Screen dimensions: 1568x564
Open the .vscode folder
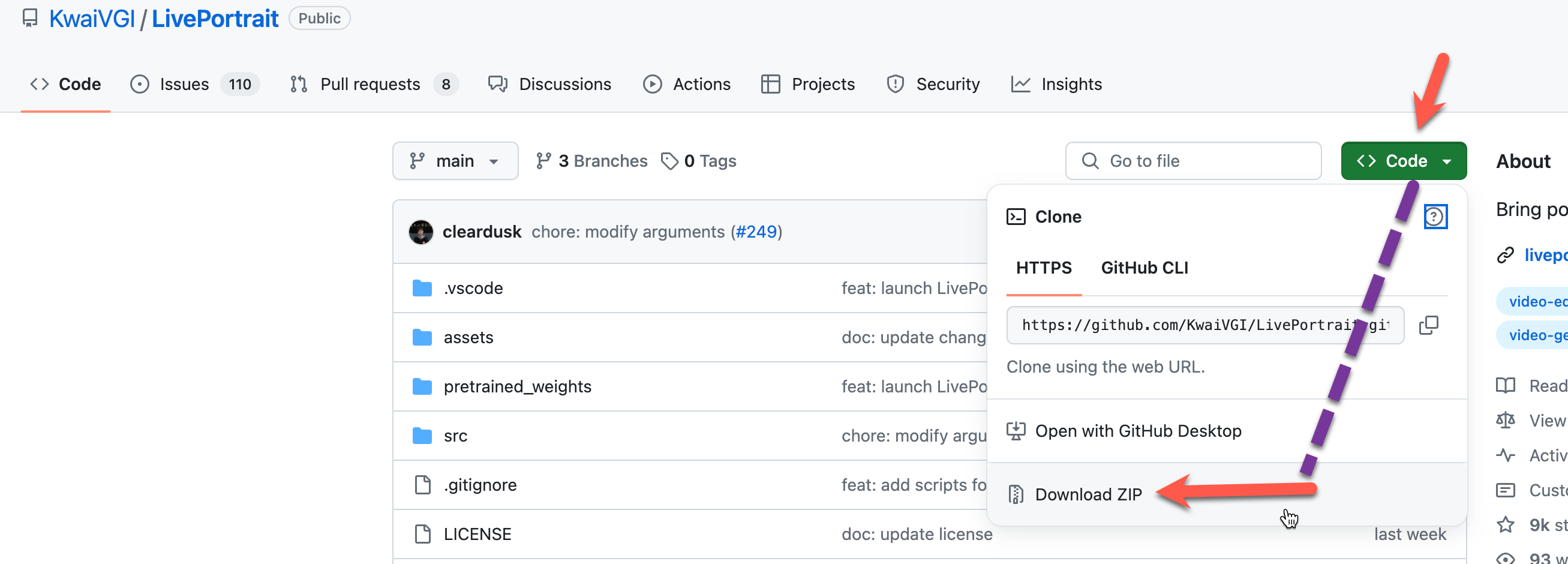[473, 288]
